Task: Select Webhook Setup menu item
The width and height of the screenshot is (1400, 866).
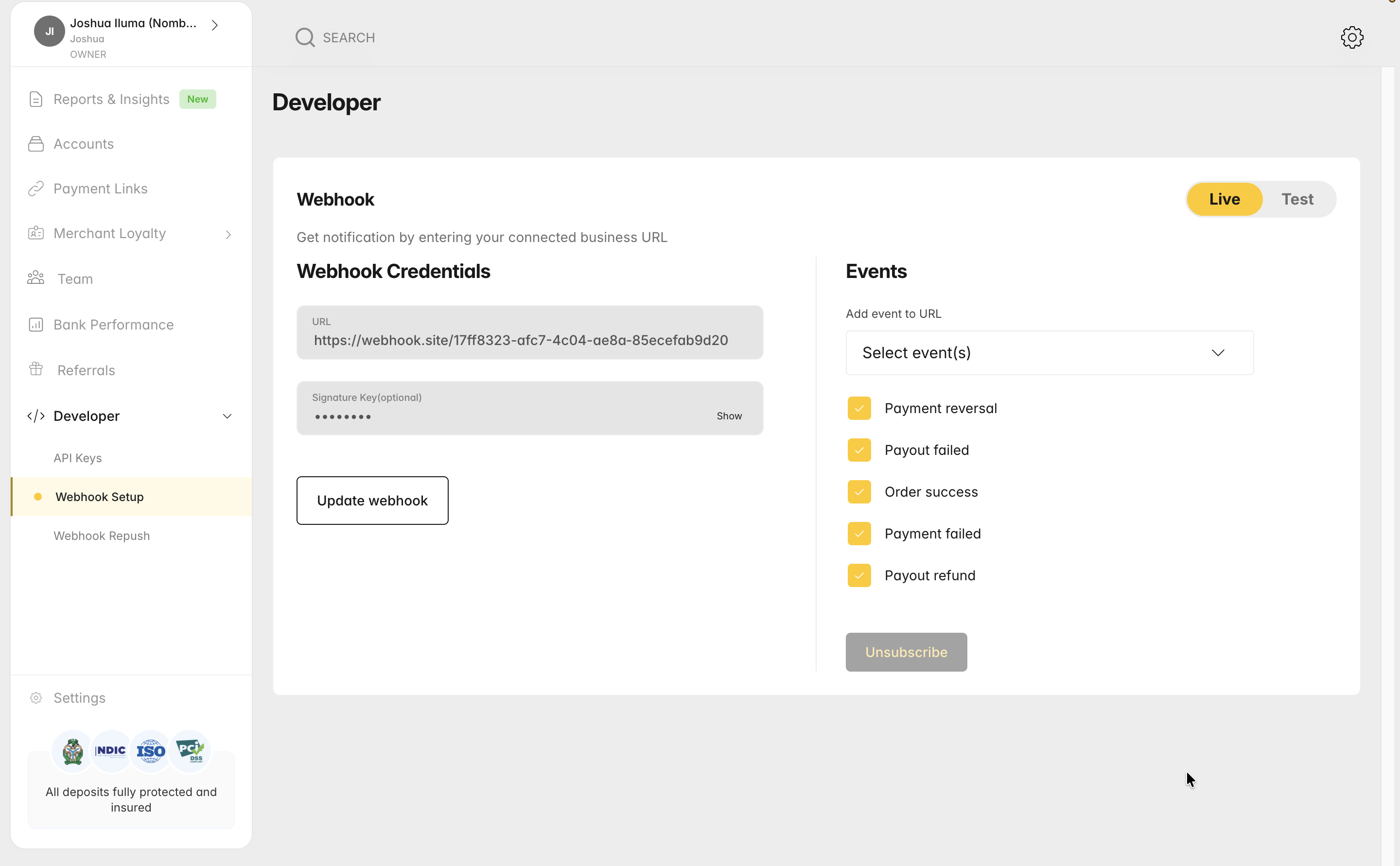Action: pos(131,497)
